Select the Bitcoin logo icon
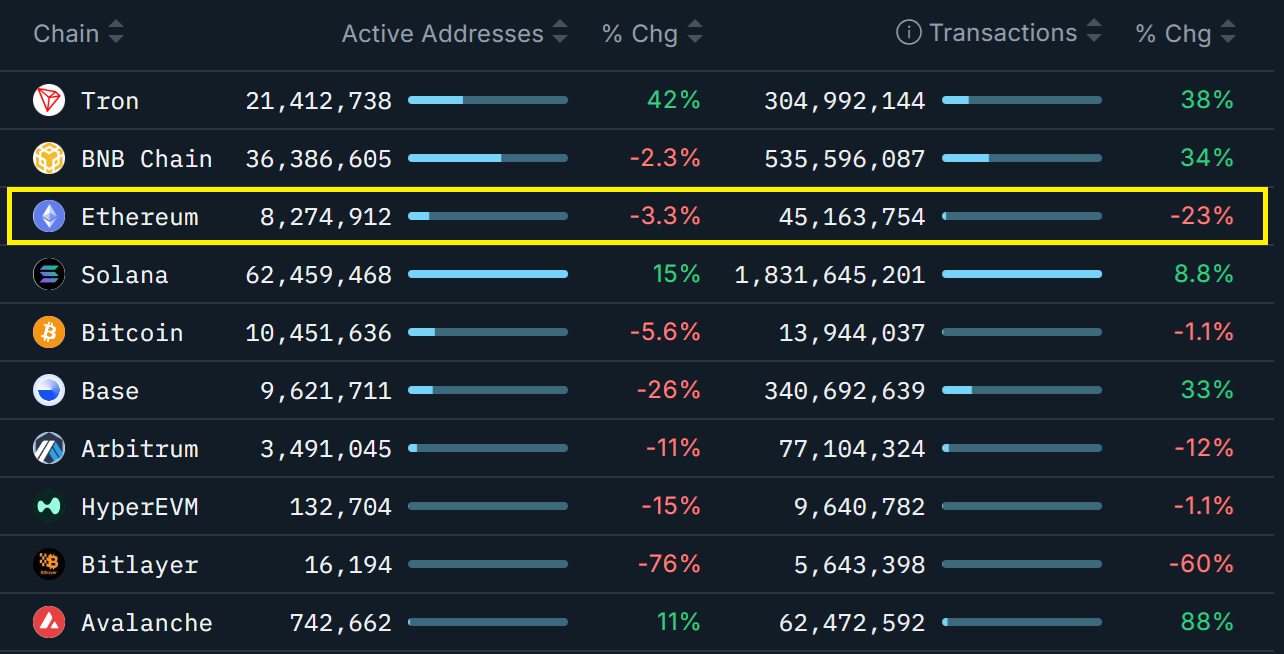The height and width of the screenshot is (654, 1284). 48,332
